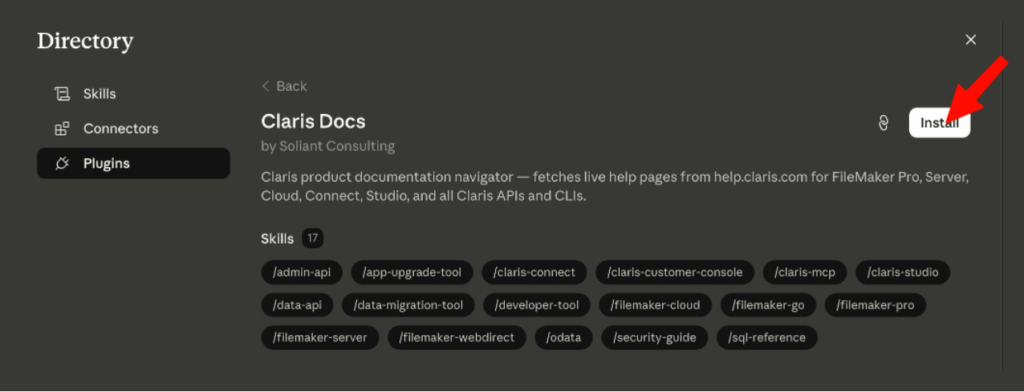
Task: Copy plugin link via chain icon
Action: (x=884, y=123)
